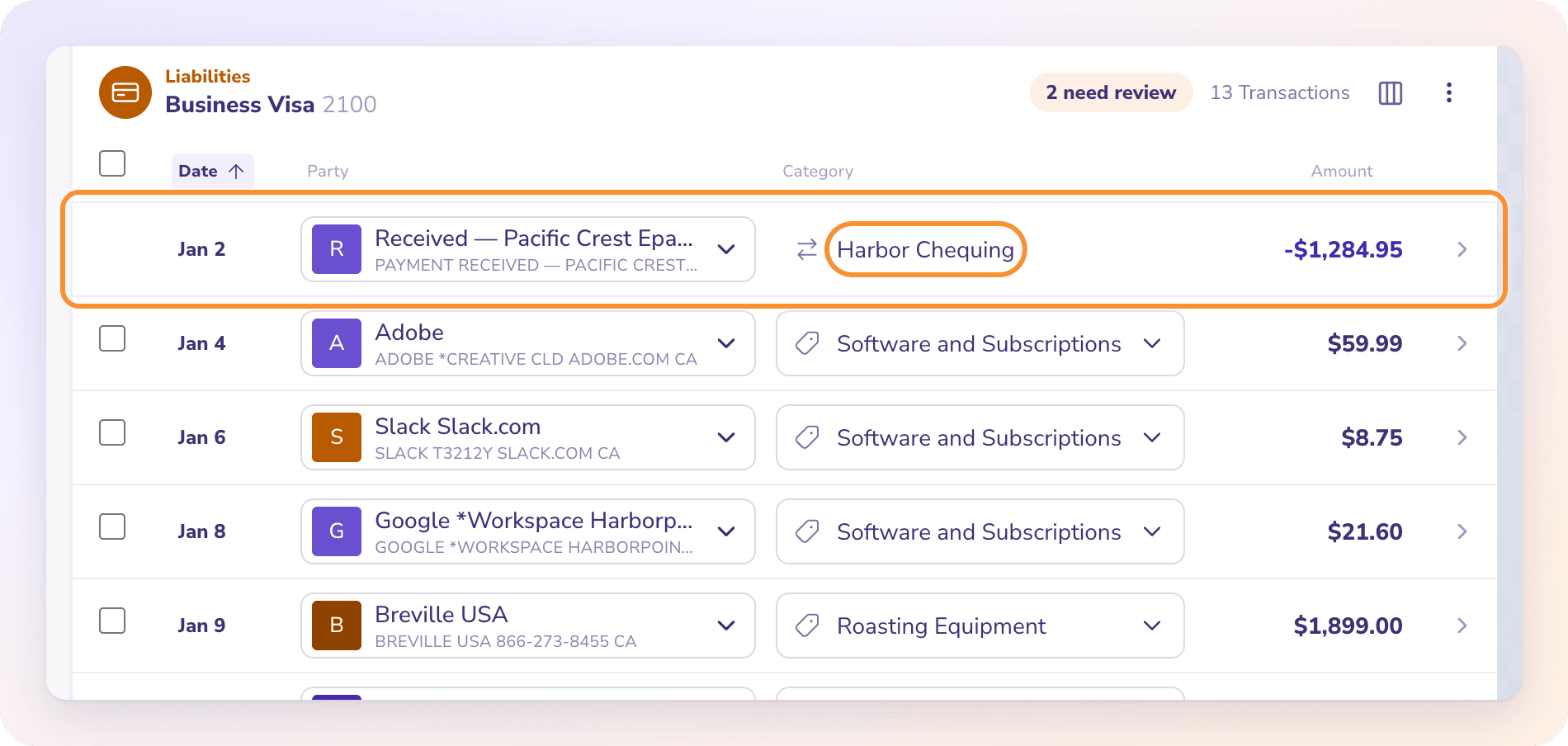The width and height of the screenshot is (1568, 746).
Task: Open Google's Software and Subscriptions category dropdown
Action: [x=980, y=531]
